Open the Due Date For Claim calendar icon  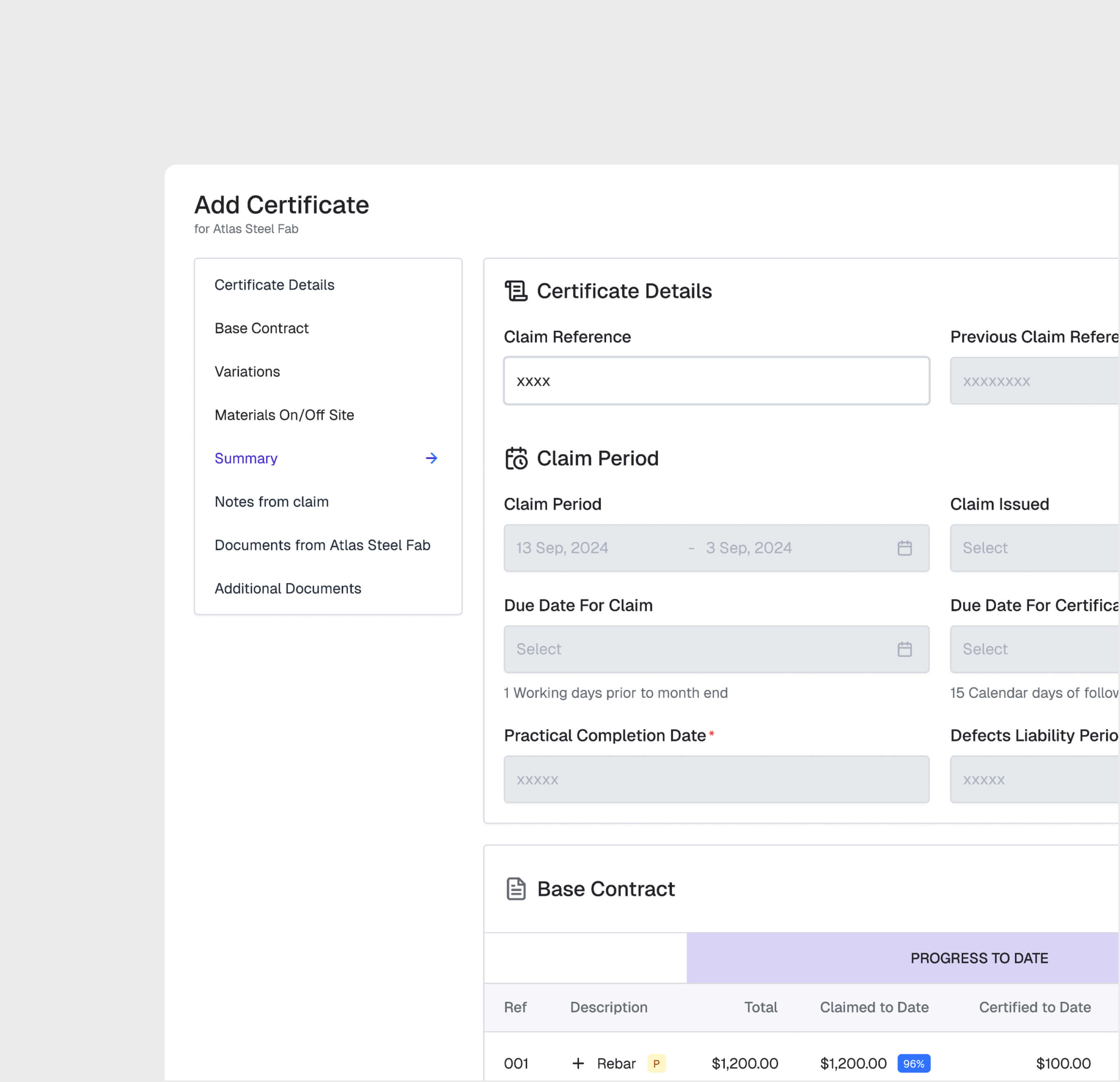(904, 649)
